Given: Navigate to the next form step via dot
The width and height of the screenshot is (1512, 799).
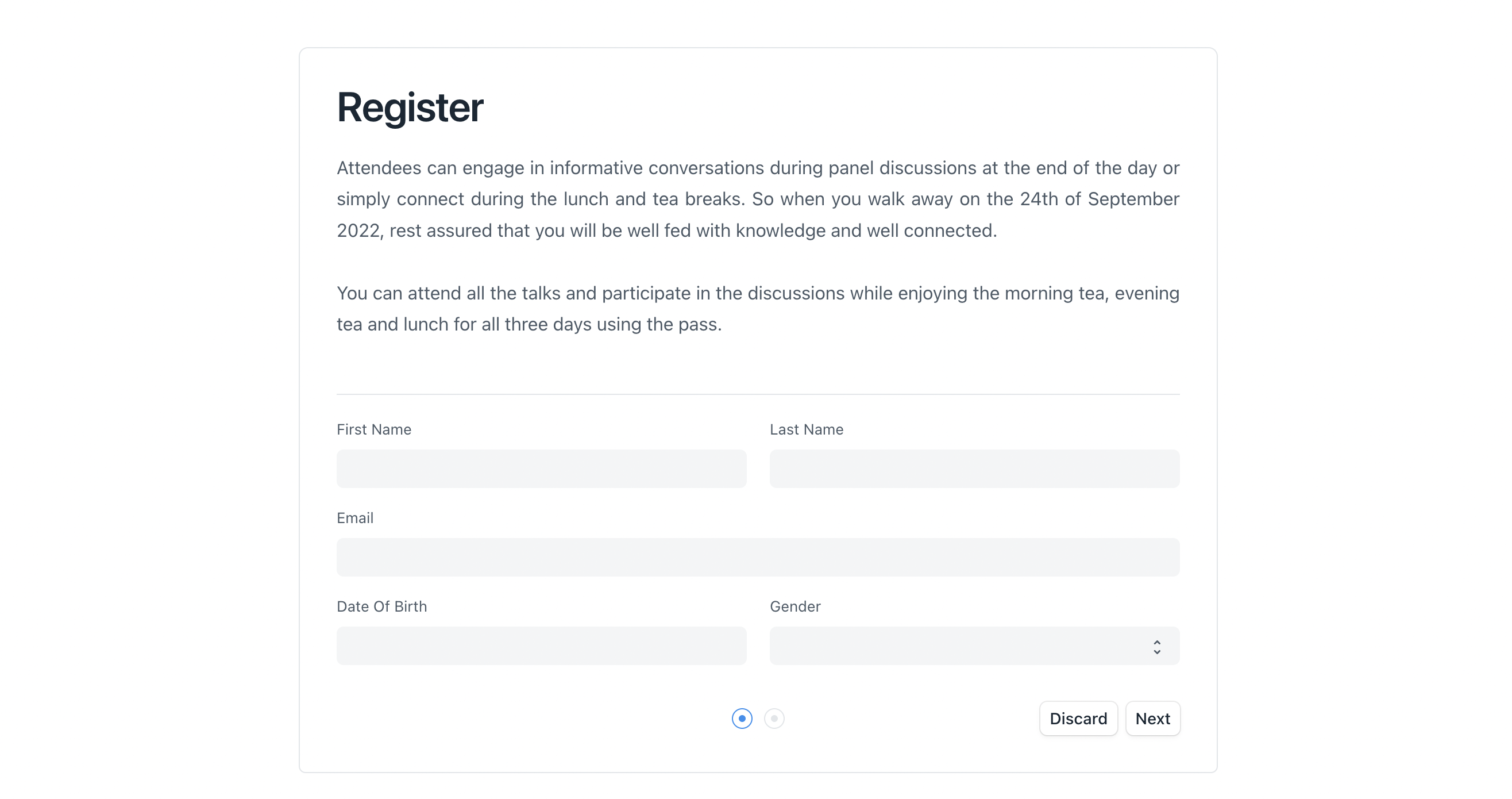Looking at the screenshot, I should pyautogui.click(x=774, y=719).
